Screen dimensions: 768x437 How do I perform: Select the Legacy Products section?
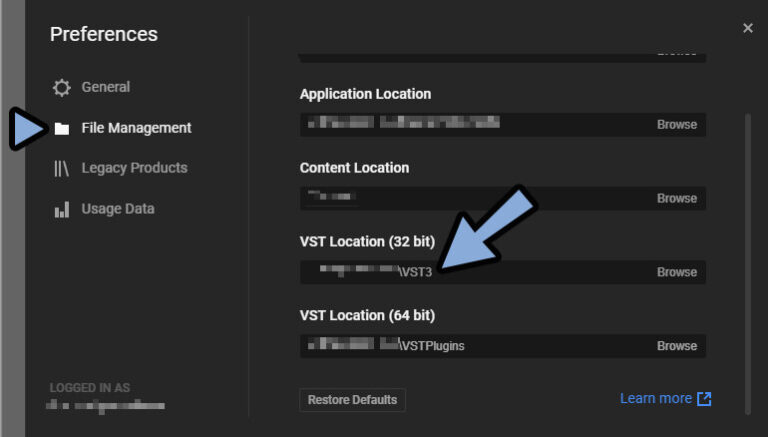pos(134,168)
